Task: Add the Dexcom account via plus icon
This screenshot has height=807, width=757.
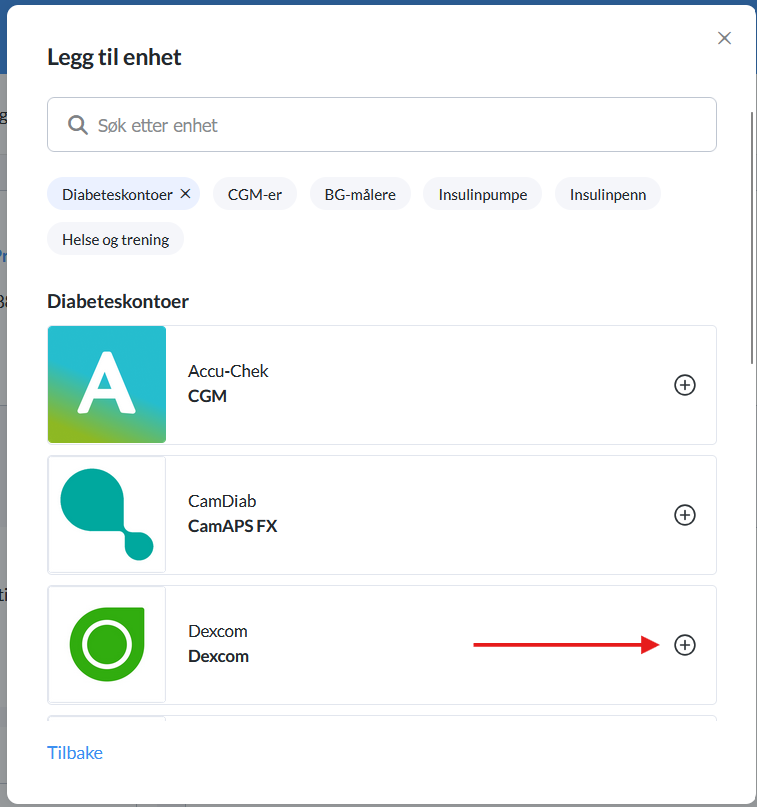Action: (x=684, y=645)
